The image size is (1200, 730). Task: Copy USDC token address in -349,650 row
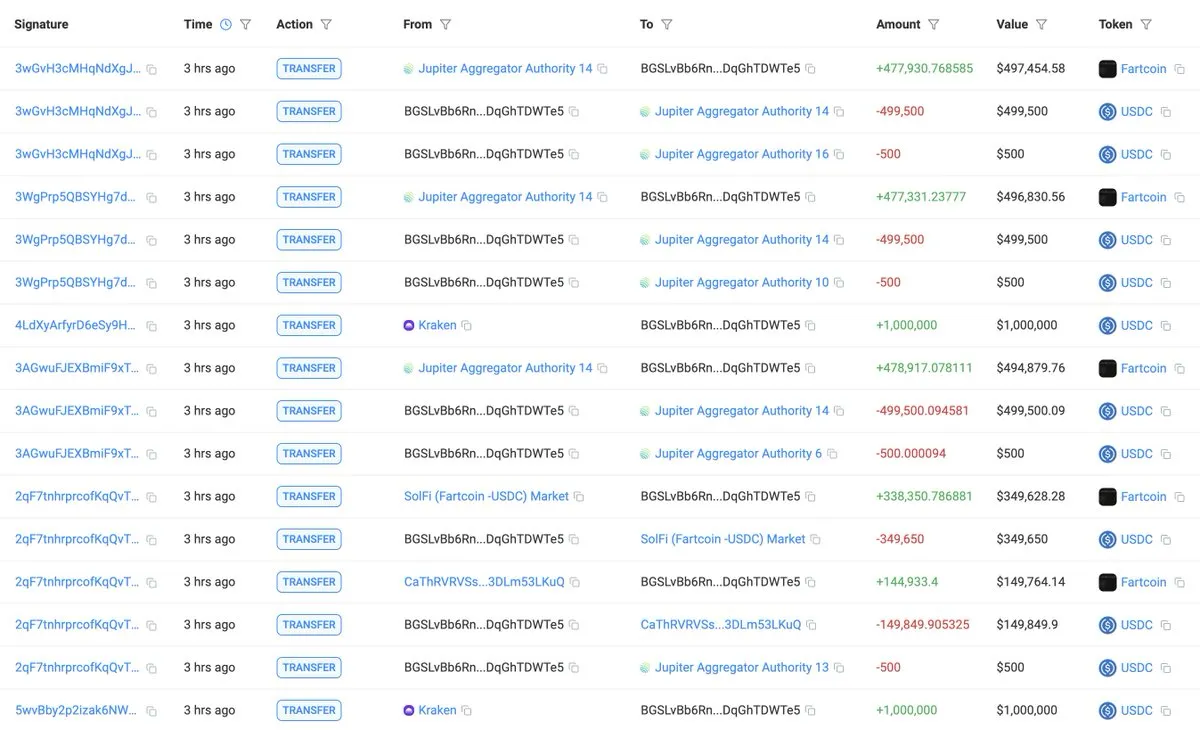click(1166, 540)
